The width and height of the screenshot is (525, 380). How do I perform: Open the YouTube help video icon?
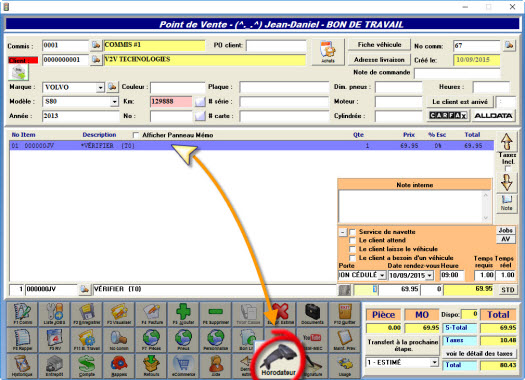(x=312, y=340)
